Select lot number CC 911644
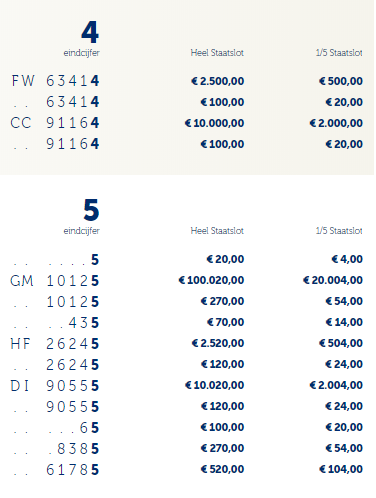The image size is (376, 498). click(x=55, y=123)
